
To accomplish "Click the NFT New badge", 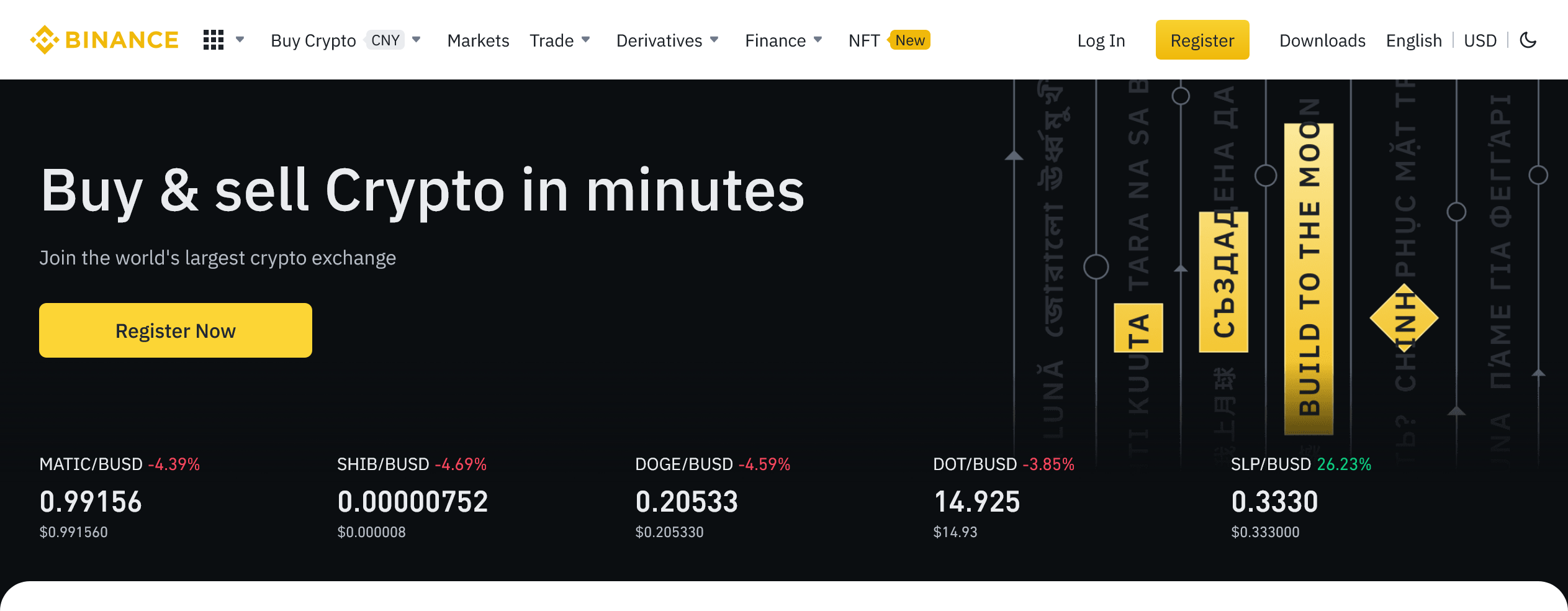I will pyautogui.click(x=910, y=40).
